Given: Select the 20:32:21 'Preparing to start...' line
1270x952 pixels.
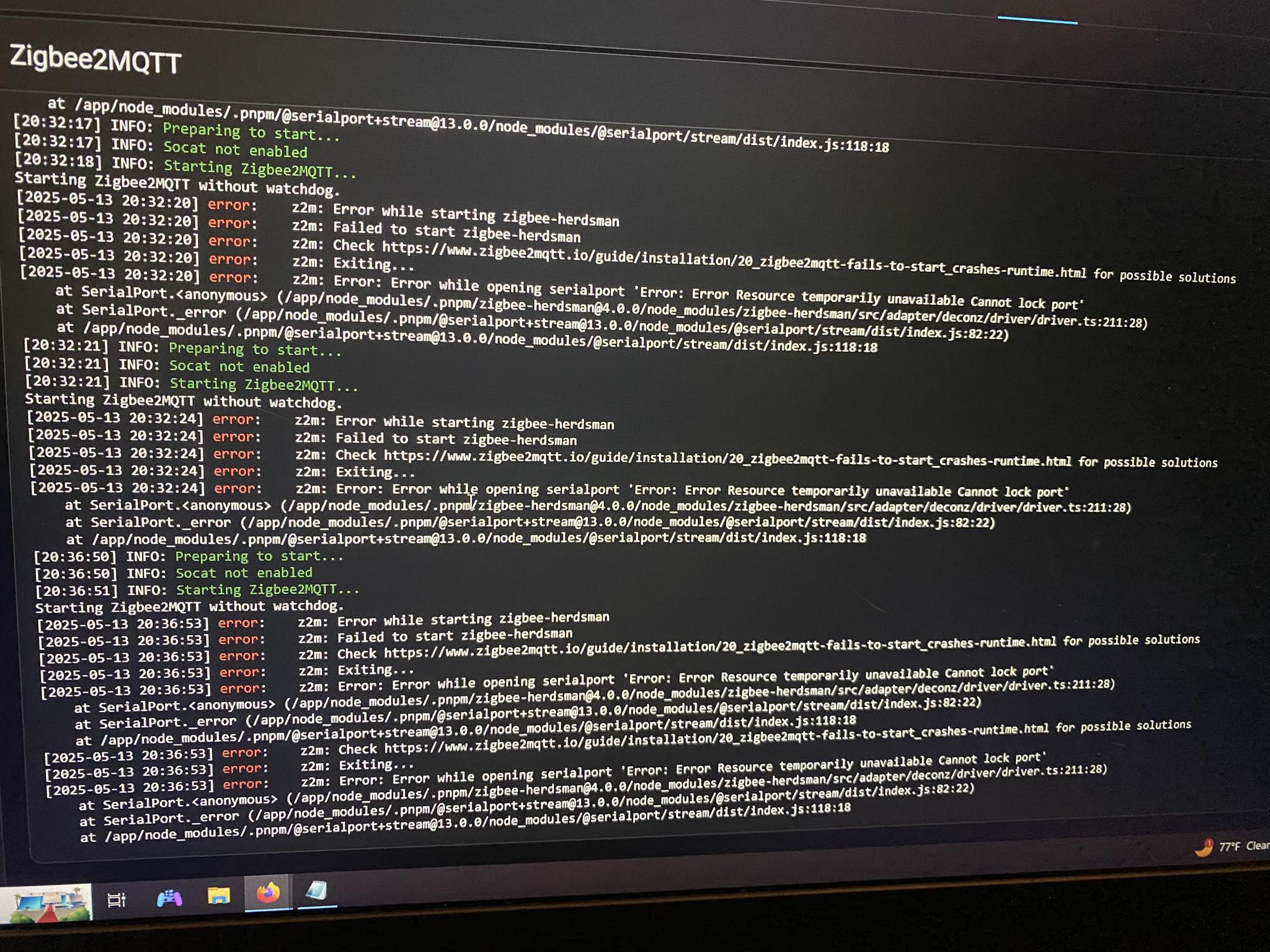Looking at the screenshot, I should point(183,348).
